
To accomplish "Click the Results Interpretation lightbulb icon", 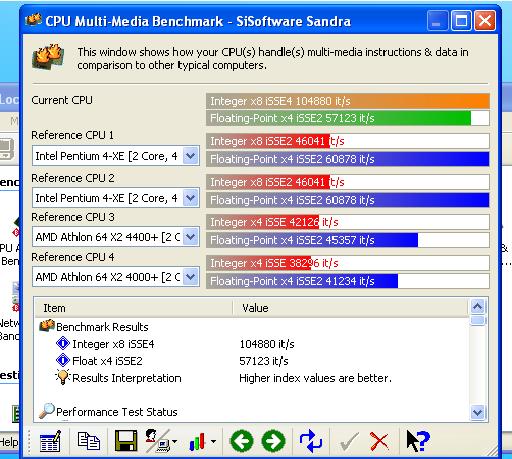I will tap(63, 377).
